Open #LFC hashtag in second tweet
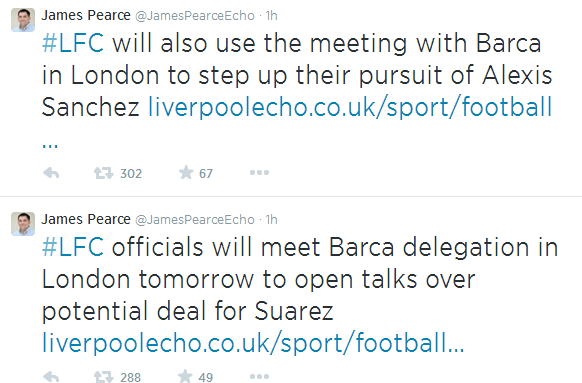Viewport: 582px width, 383px height. coord(73,247)
